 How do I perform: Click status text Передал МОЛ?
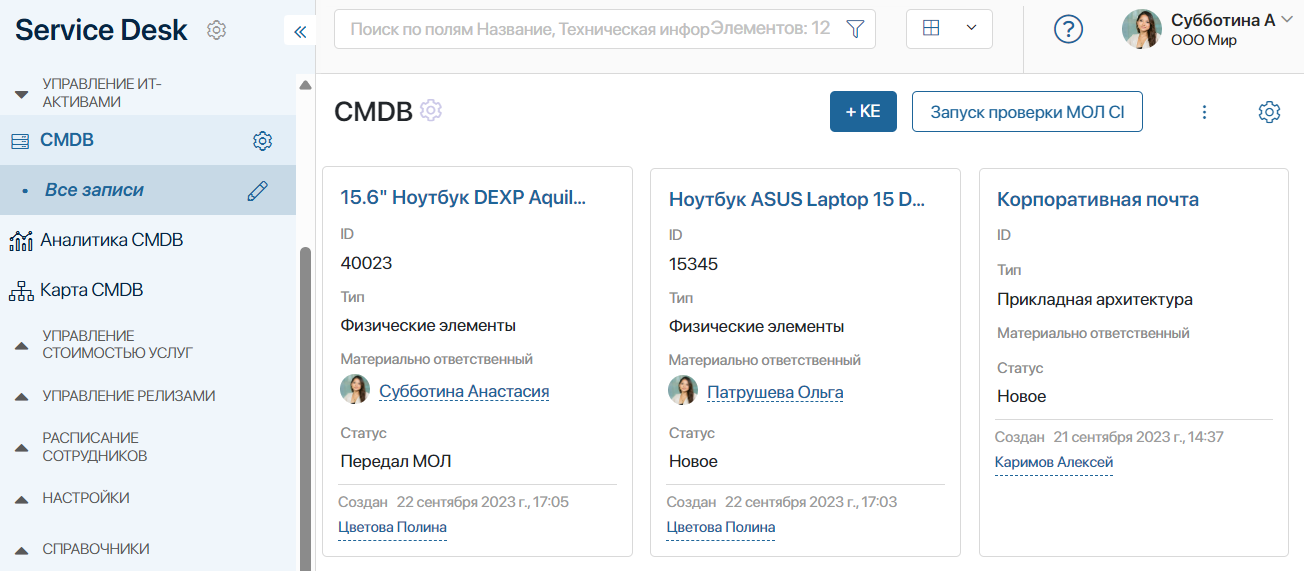(x=396, y=461)
